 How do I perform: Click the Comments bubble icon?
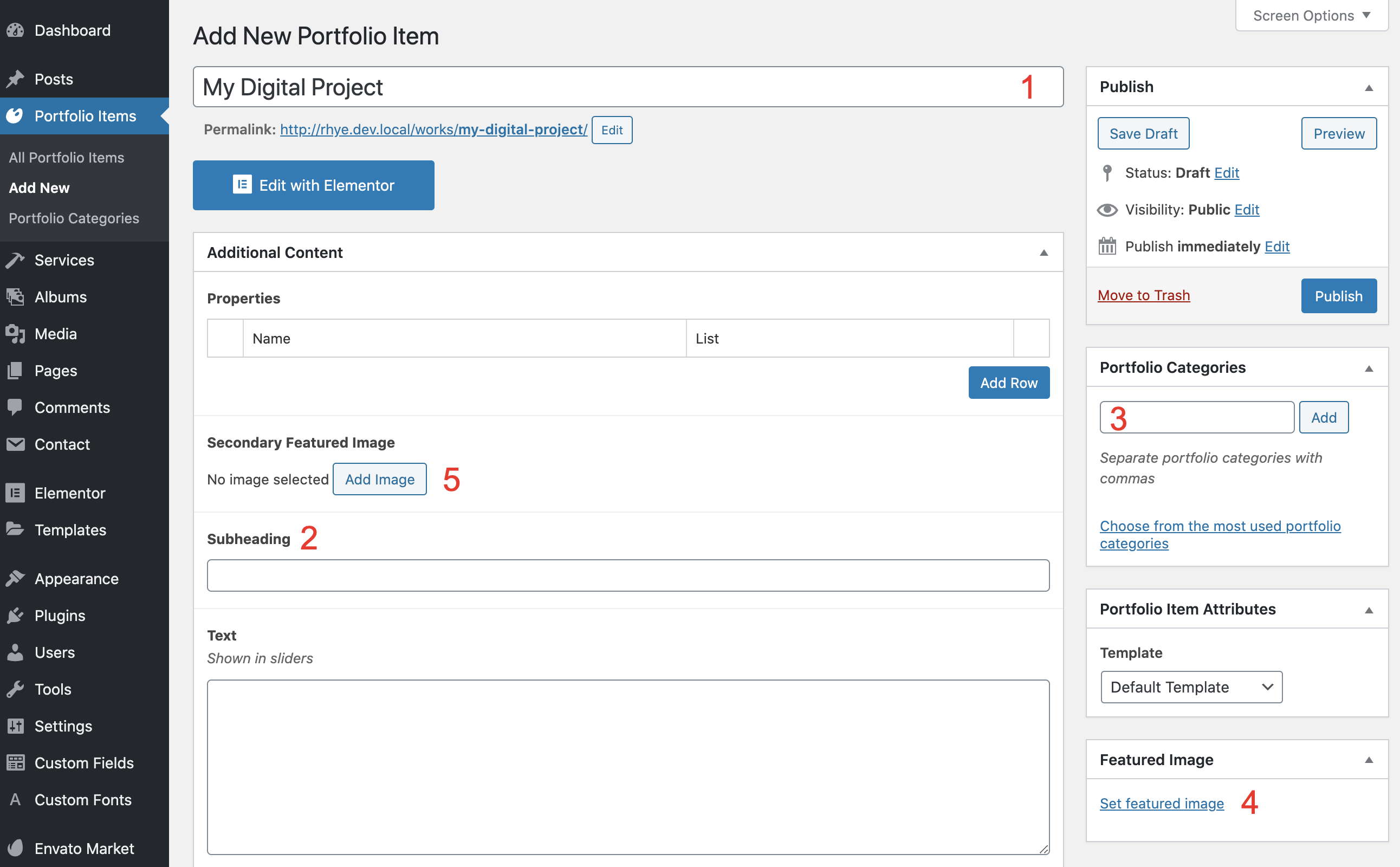tap(16, 407)
